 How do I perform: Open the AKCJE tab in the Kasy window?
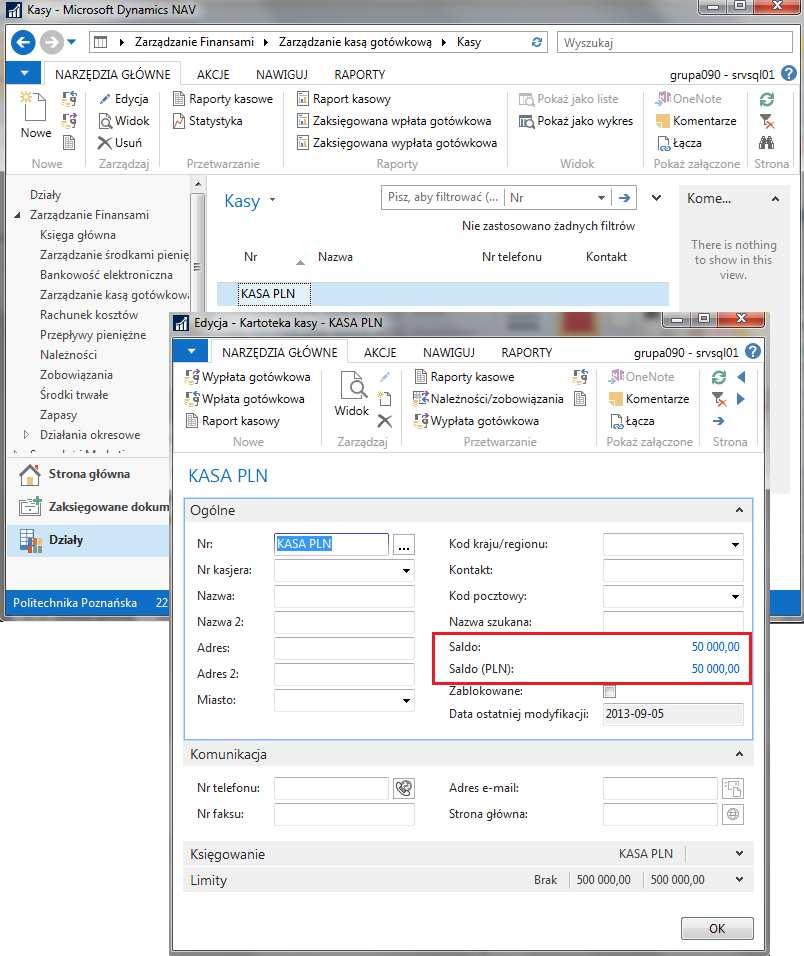213,74
